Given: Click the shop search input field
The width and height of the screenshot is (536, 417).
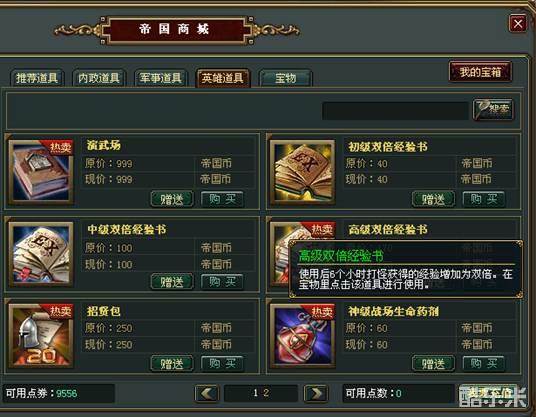Looking at the screenshot, I should 395,110.
